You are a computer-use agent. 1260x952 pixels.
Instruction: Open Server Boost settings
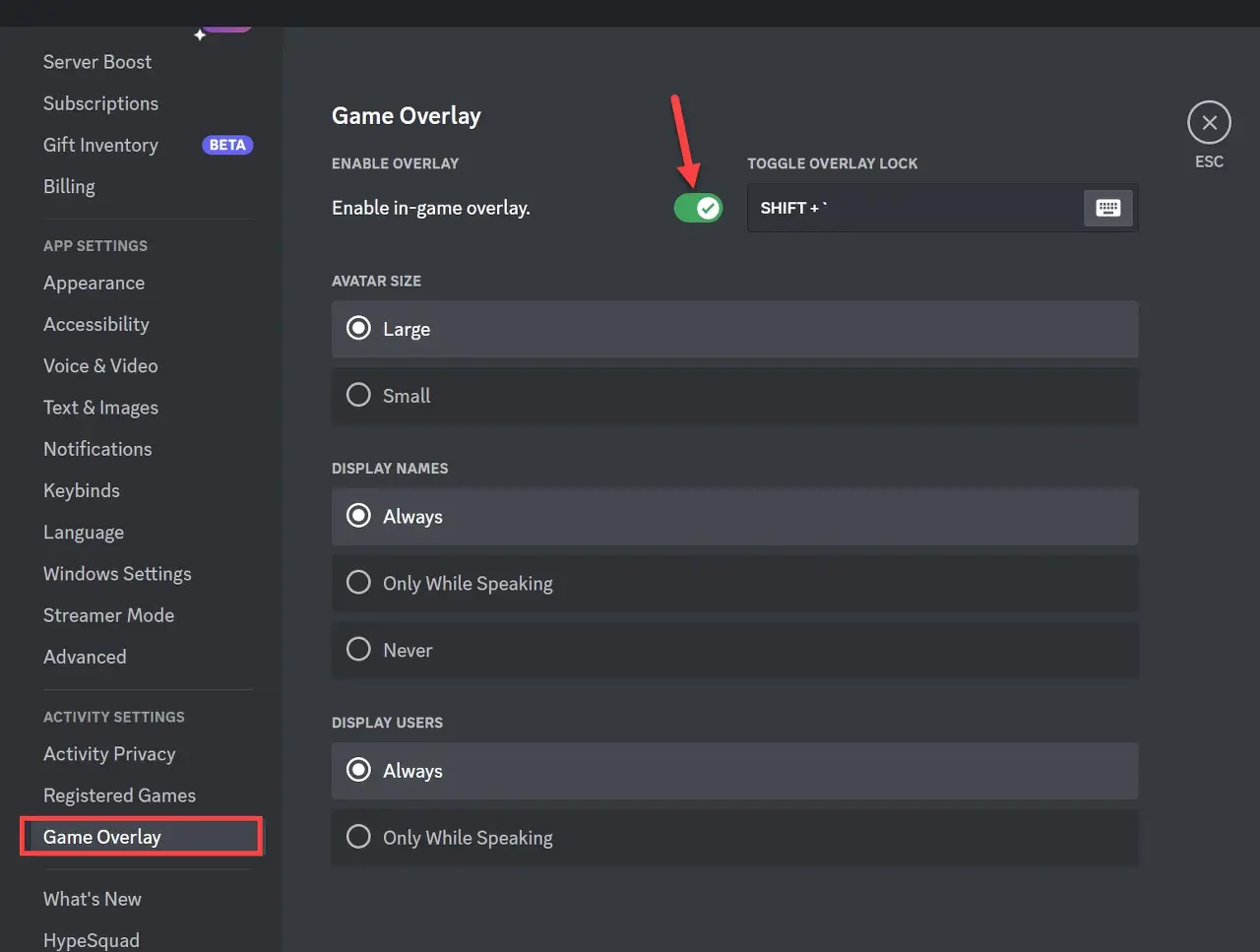click(97, 62)
